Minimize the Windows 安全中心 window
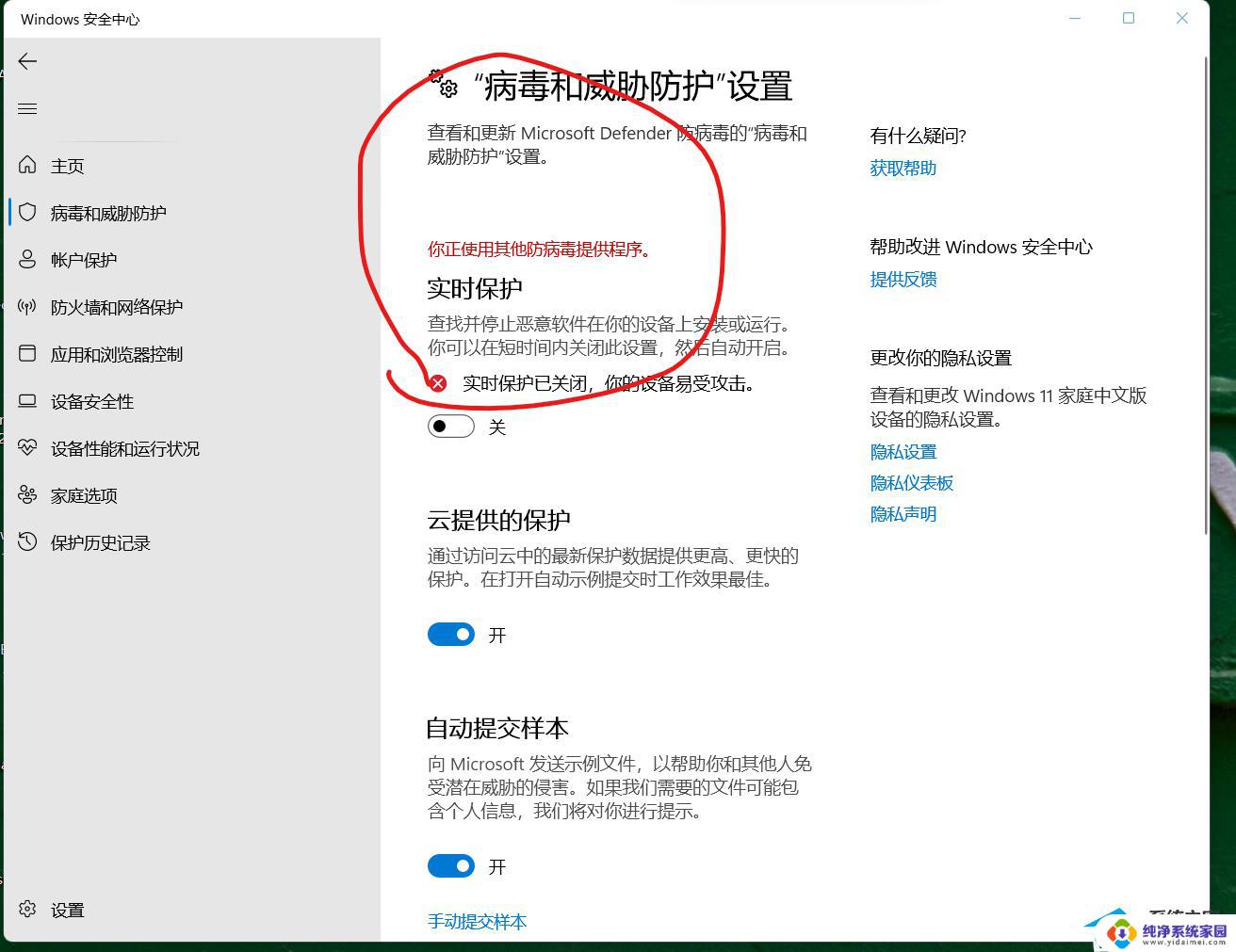1236x952 pixels. click(1075, 18)
